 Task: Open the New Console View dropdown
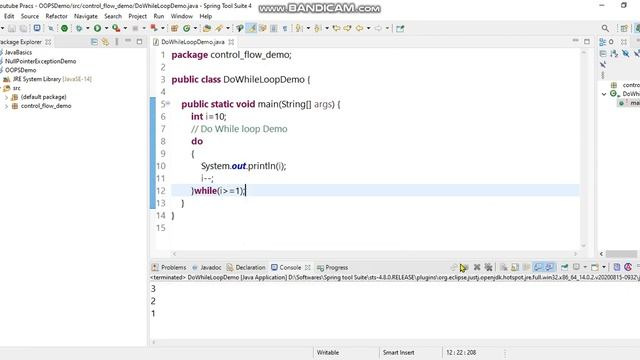pos(604,267)
